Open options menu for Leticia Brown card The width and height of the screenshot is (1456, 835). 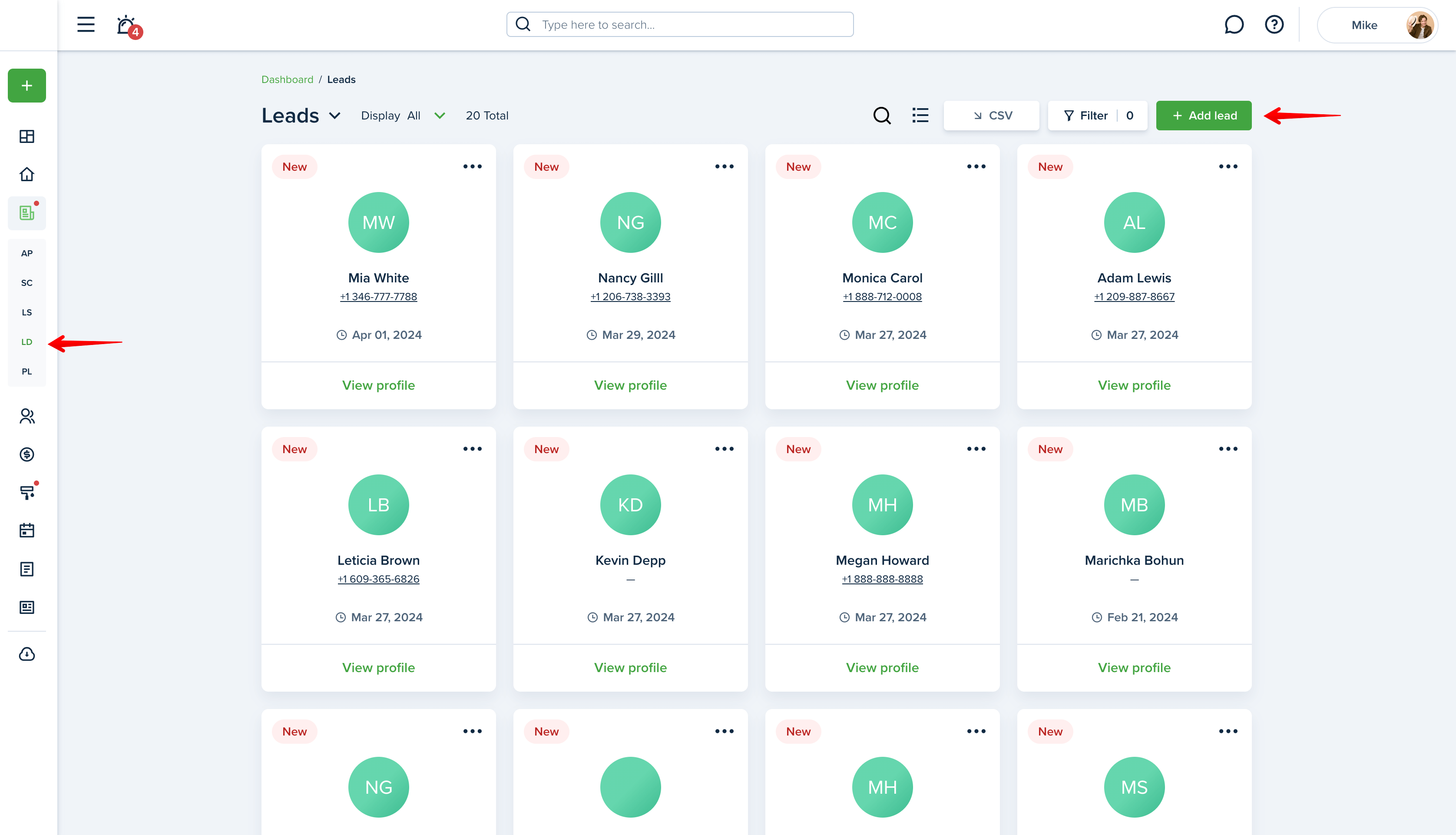472,448
